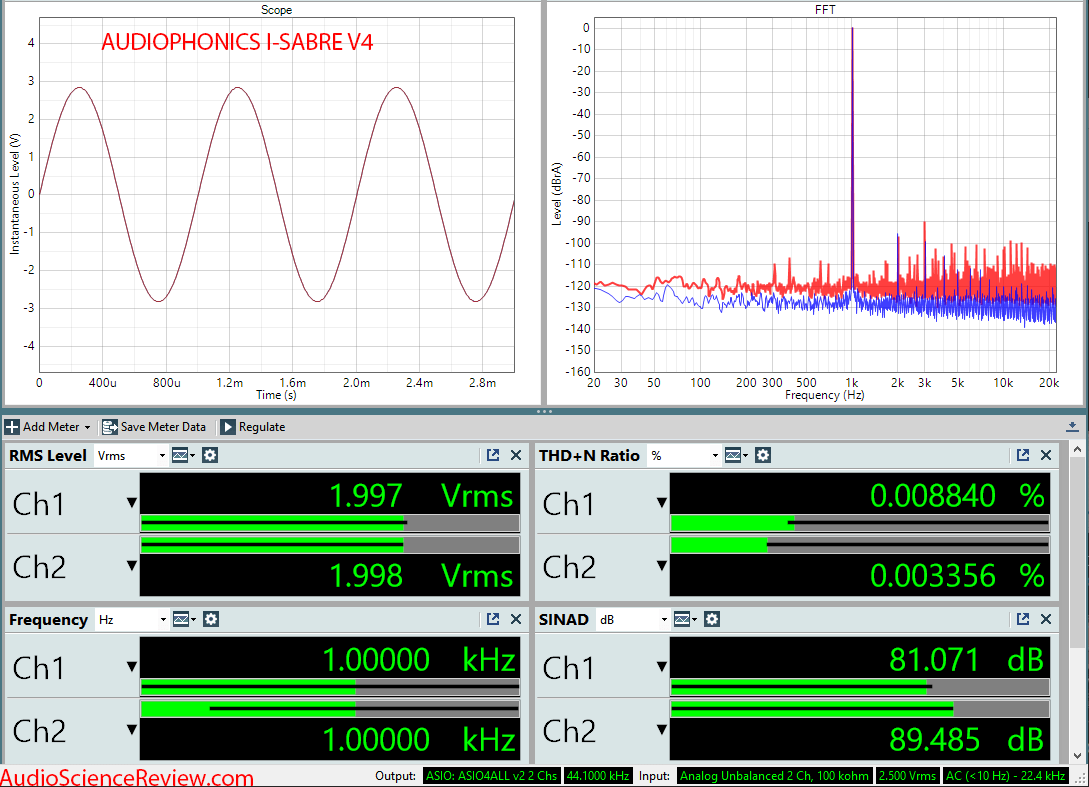The width and height of the screenshot is (1089, 787).
Task: Open RMS Level meter settings gear
Action: pos(210,456)
